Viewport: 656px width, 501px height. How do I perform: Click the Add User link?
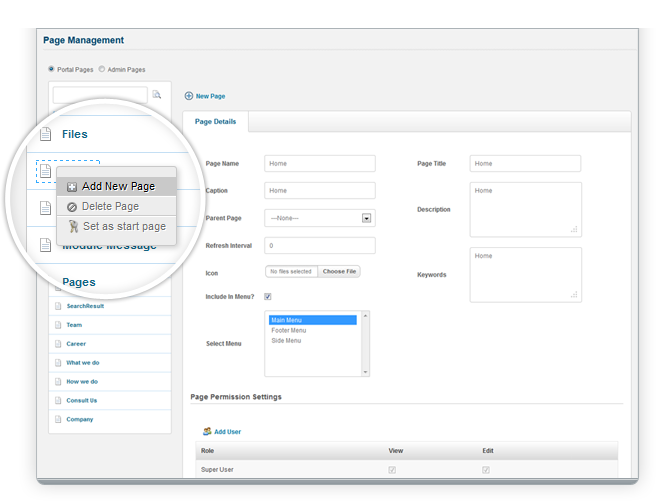[228, 432]
